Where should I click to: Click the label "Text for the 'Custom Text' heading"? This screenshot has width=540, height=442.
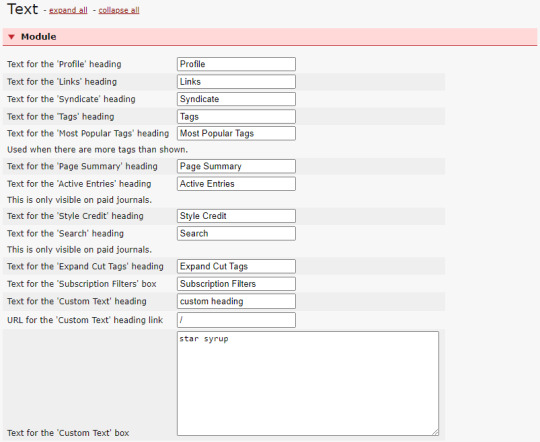[x=77, y=301]
